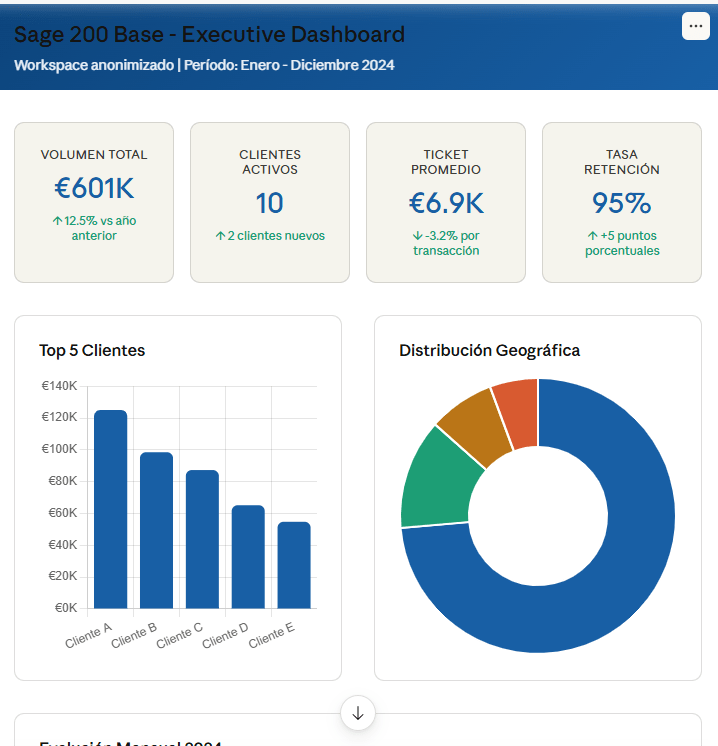The width and height of the screenshot is (718, 746).
Task: Click the '95%' retention value
Action: (x=622, y=203)
